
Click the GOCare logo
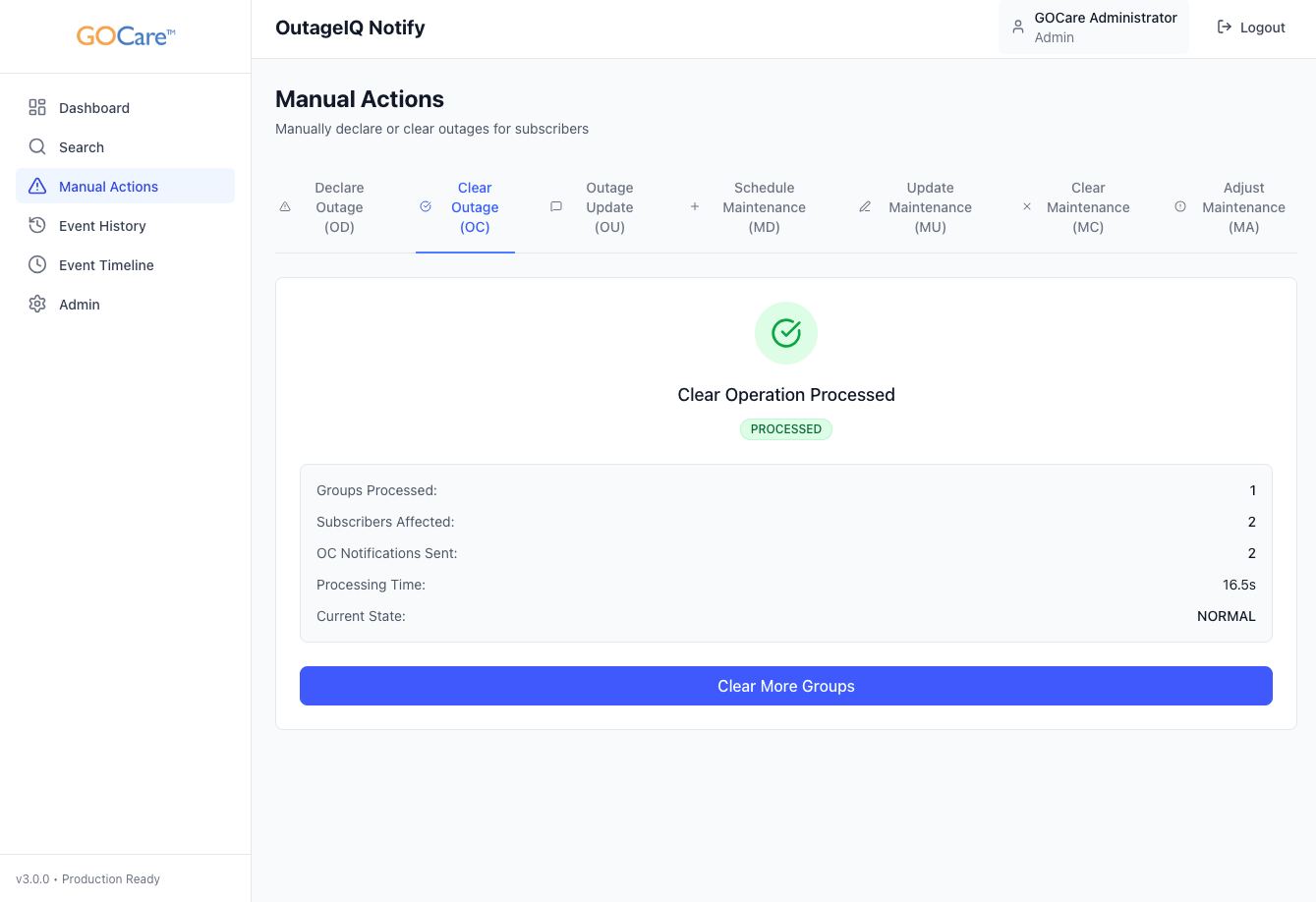(x=126, y=36)
